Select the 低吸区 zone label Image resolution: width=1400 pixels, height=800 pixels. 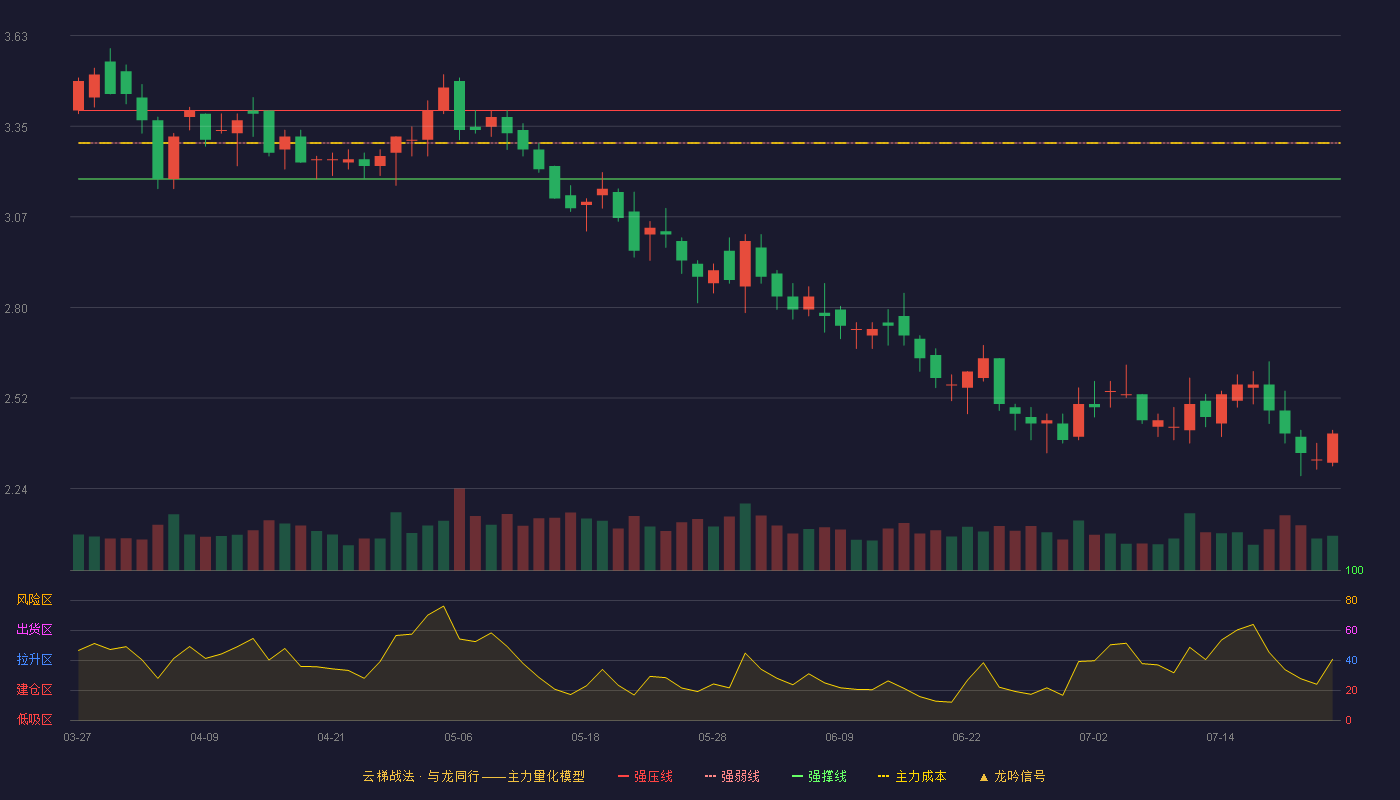[35, 720]
